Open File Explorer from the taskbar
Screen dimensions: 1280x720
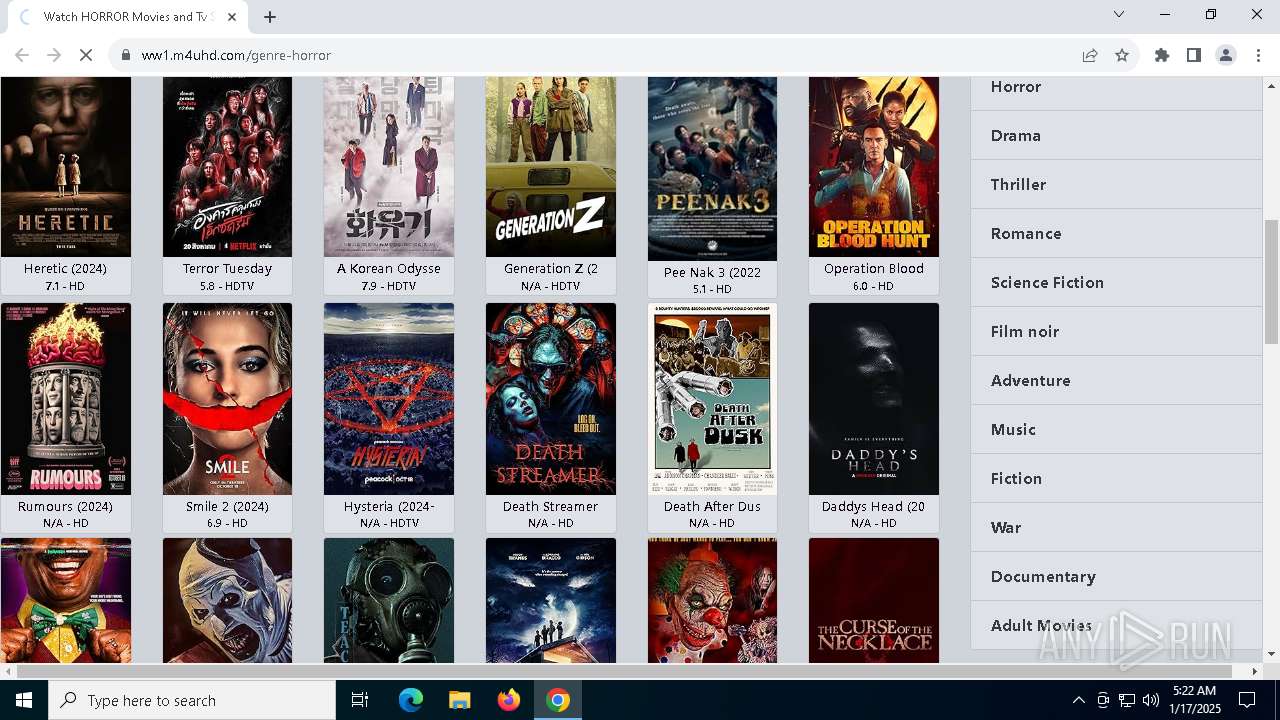pos(460,700)
